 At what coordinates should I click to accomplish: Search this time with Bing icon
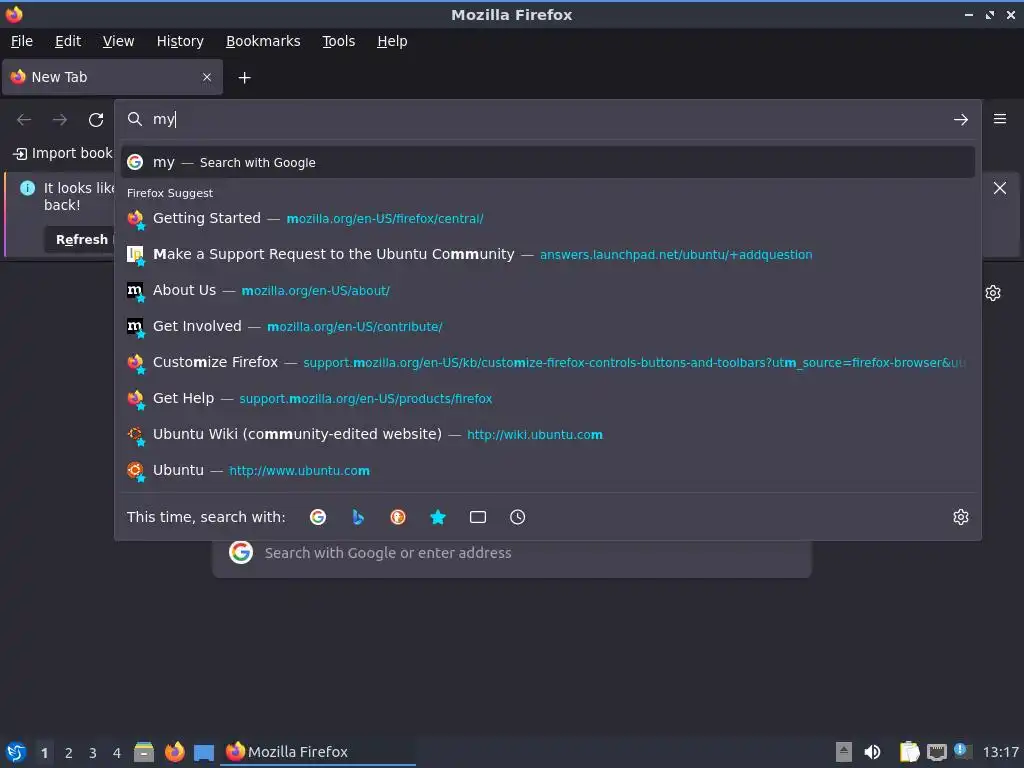tap(358, 517)
